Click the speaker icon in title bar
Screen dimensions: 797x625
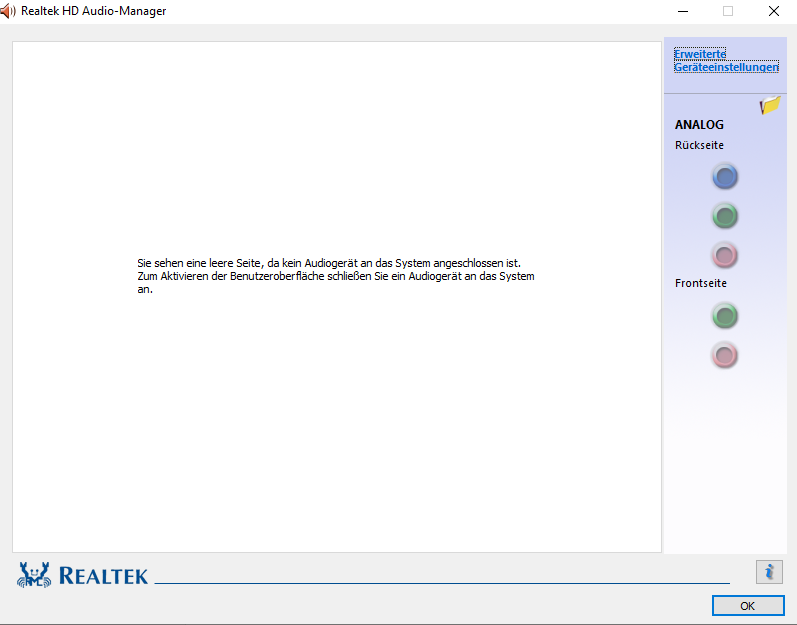8,11
